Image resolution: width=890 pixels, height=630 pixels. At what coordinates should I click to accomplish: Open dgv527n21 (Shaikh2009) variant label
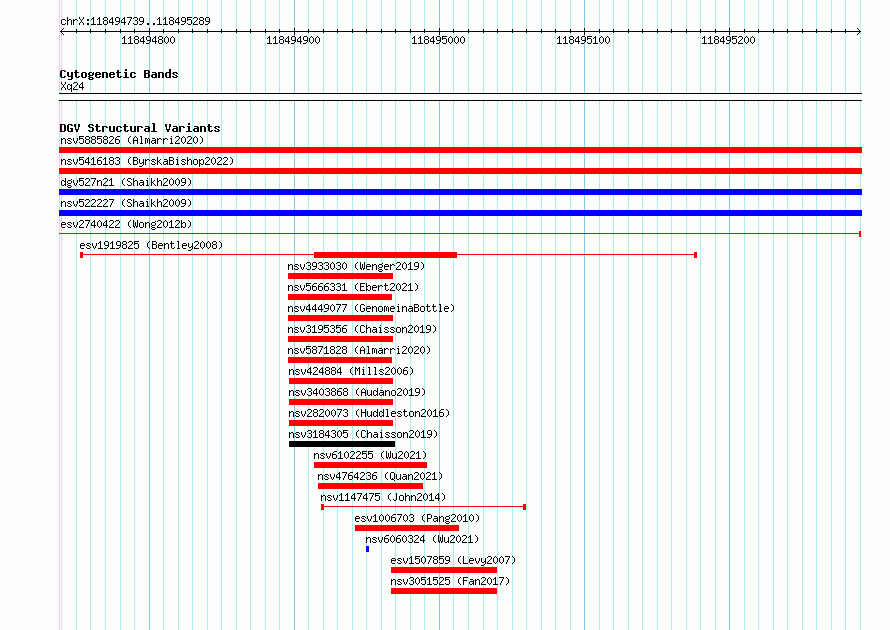coord(126,182)
